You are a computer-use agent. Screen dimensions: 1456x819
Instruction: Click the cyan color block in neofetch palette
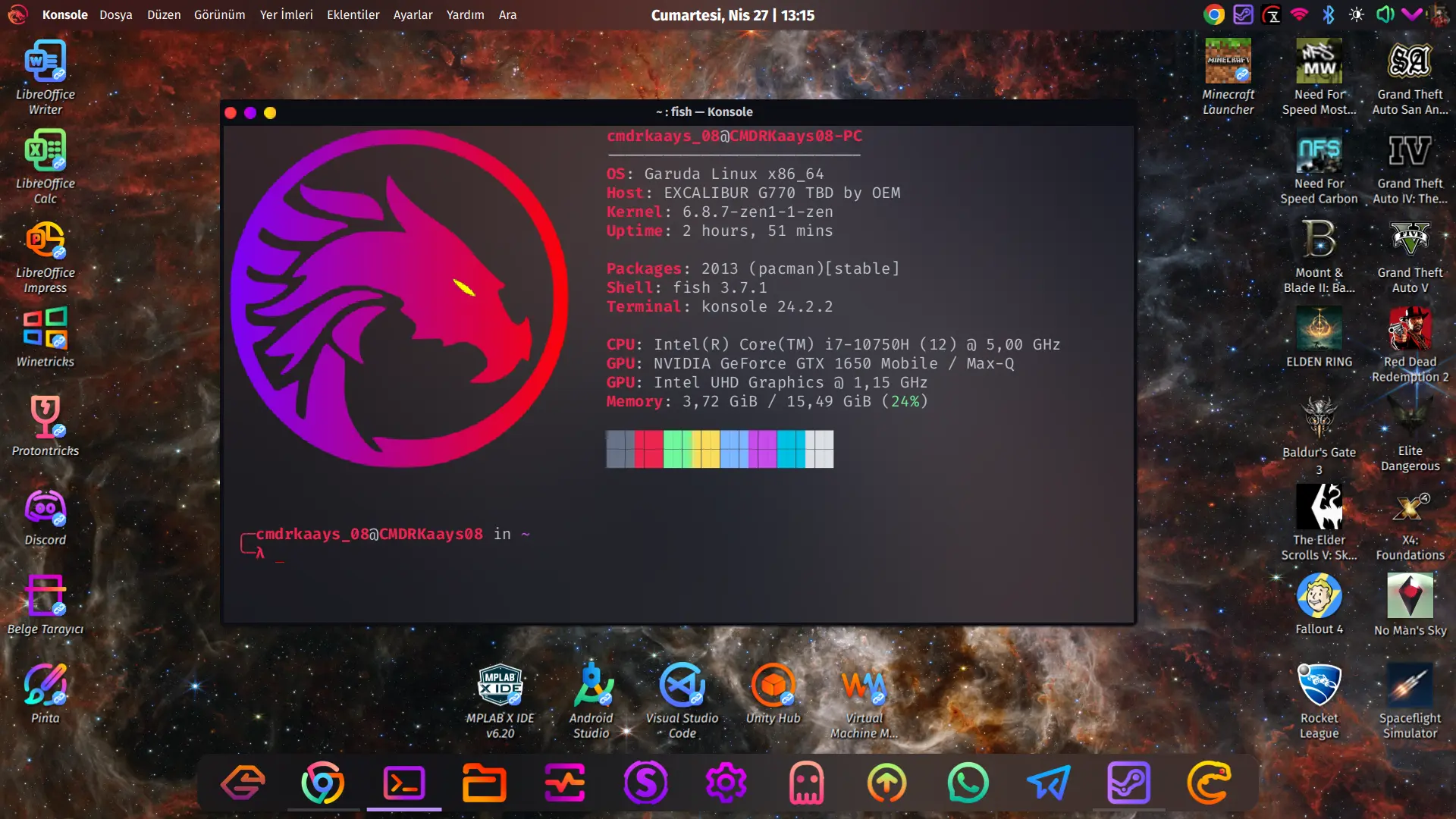[790, 449]
